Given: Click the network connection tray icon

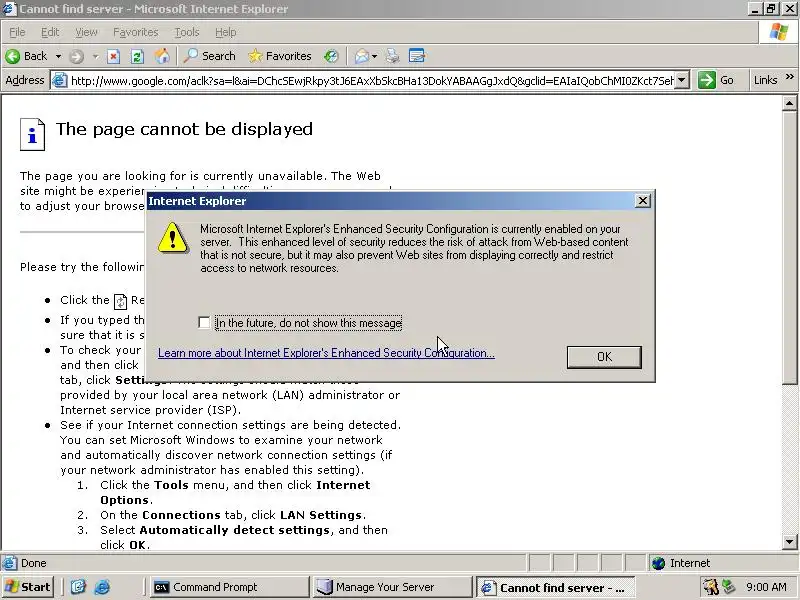Looking at the screenshot, I should pyautogui.click(x=729, y=587).
